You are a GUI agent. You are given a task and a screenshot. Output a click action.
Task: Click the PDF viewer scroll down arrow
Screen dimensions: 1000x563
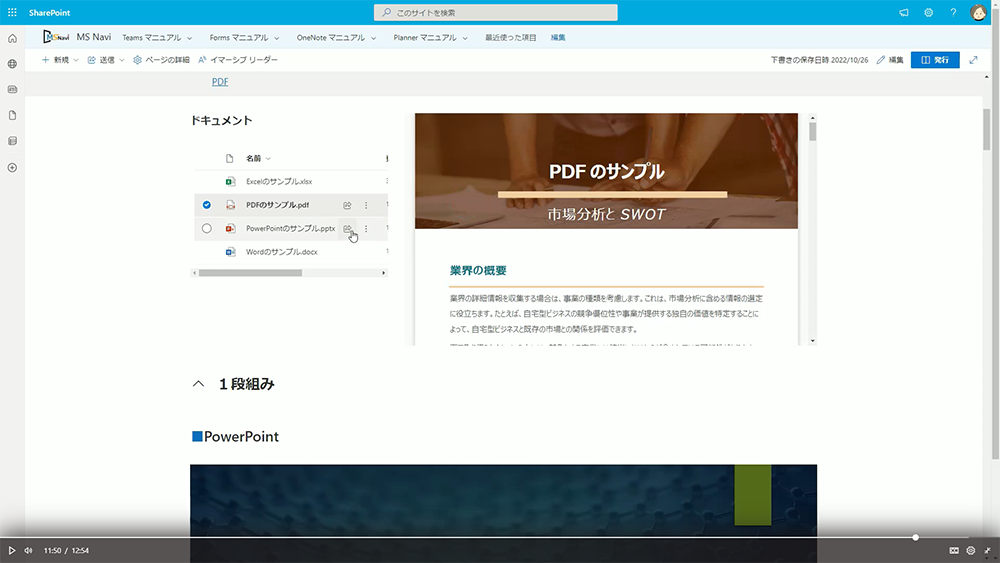pos(812,341)
